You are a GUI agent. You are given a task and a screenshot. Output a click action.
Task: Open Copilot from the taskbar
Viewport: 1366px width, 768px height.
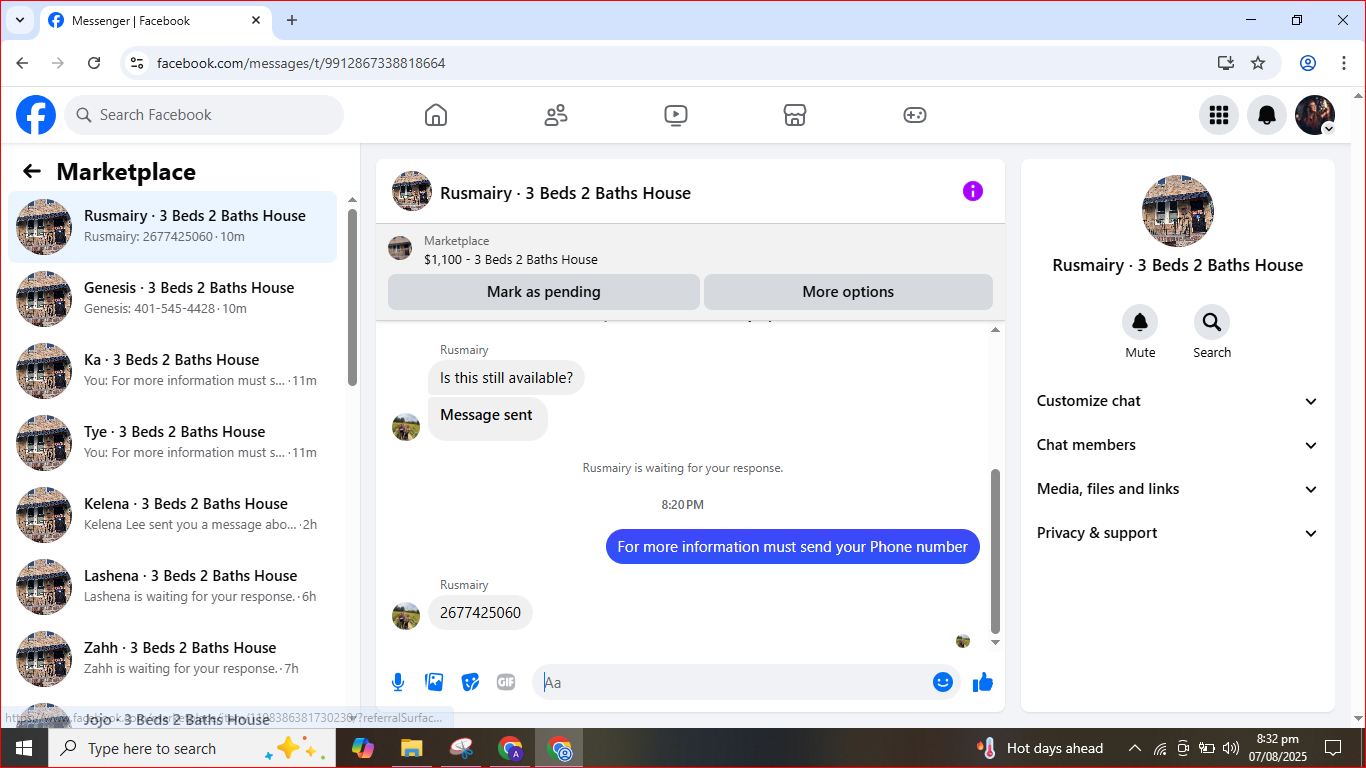tap(362, 748)
